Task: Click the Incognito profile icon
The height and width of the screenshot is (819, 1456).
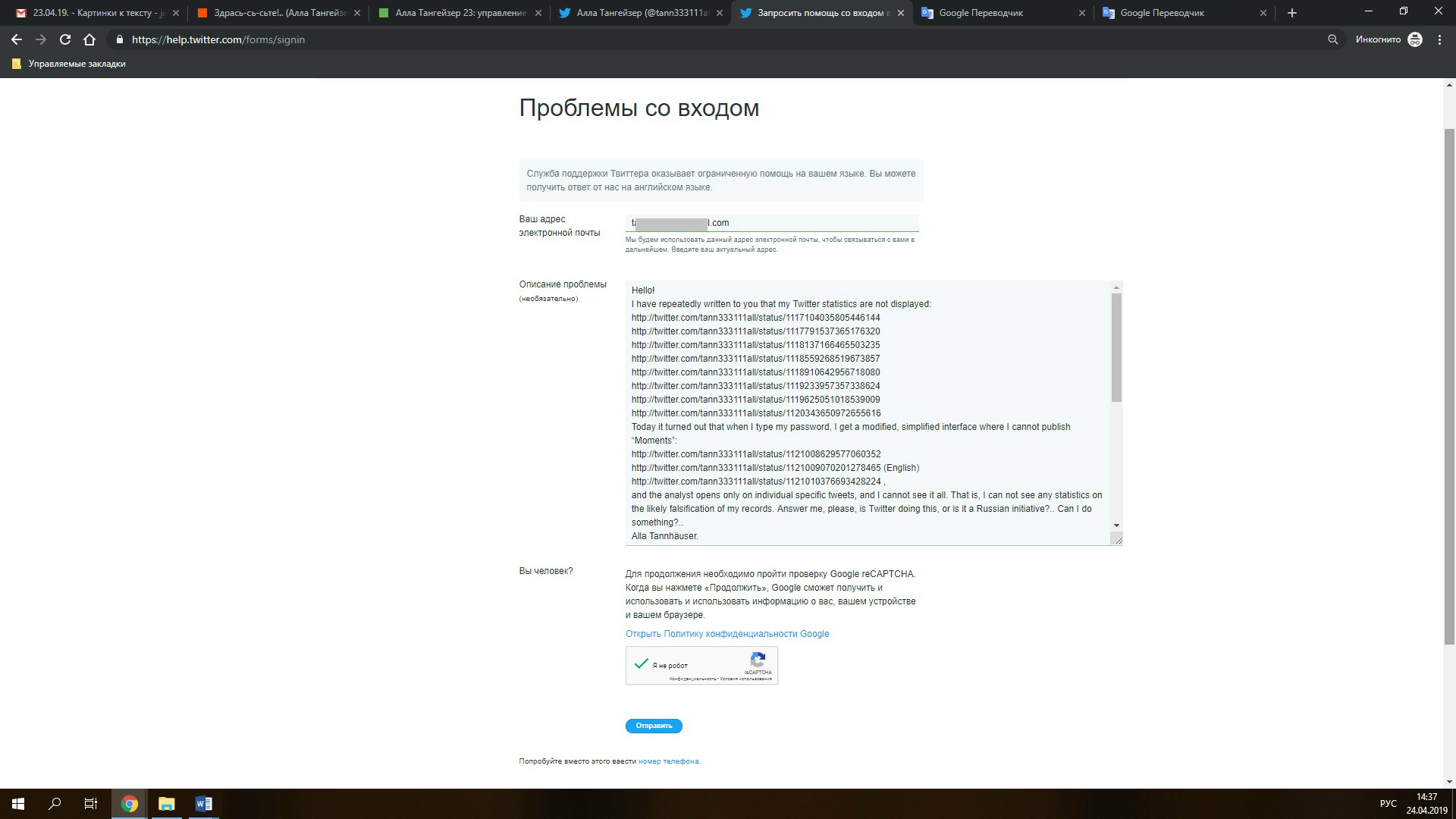Action: click(1415, 39)
